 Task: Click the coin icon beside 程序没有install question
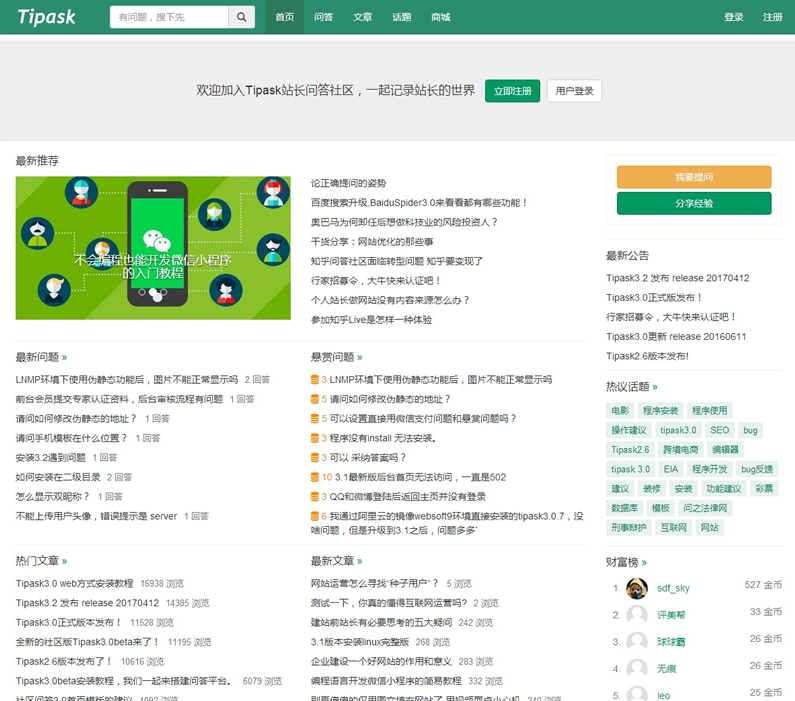pyautogui.click(x=315, y=438)
